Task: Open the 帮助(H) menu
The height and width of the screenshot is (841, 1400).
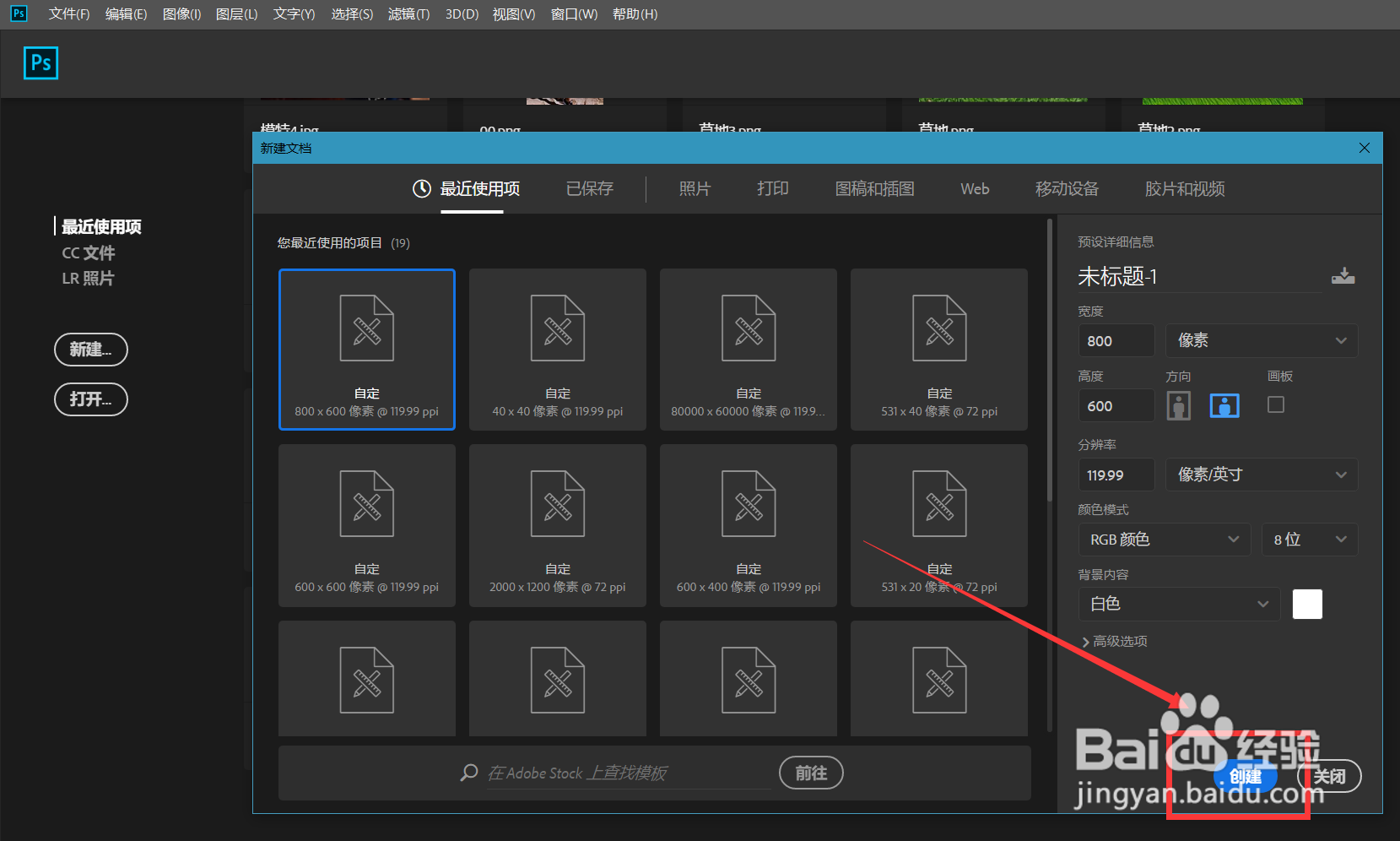Action: (x=635, y=14)
